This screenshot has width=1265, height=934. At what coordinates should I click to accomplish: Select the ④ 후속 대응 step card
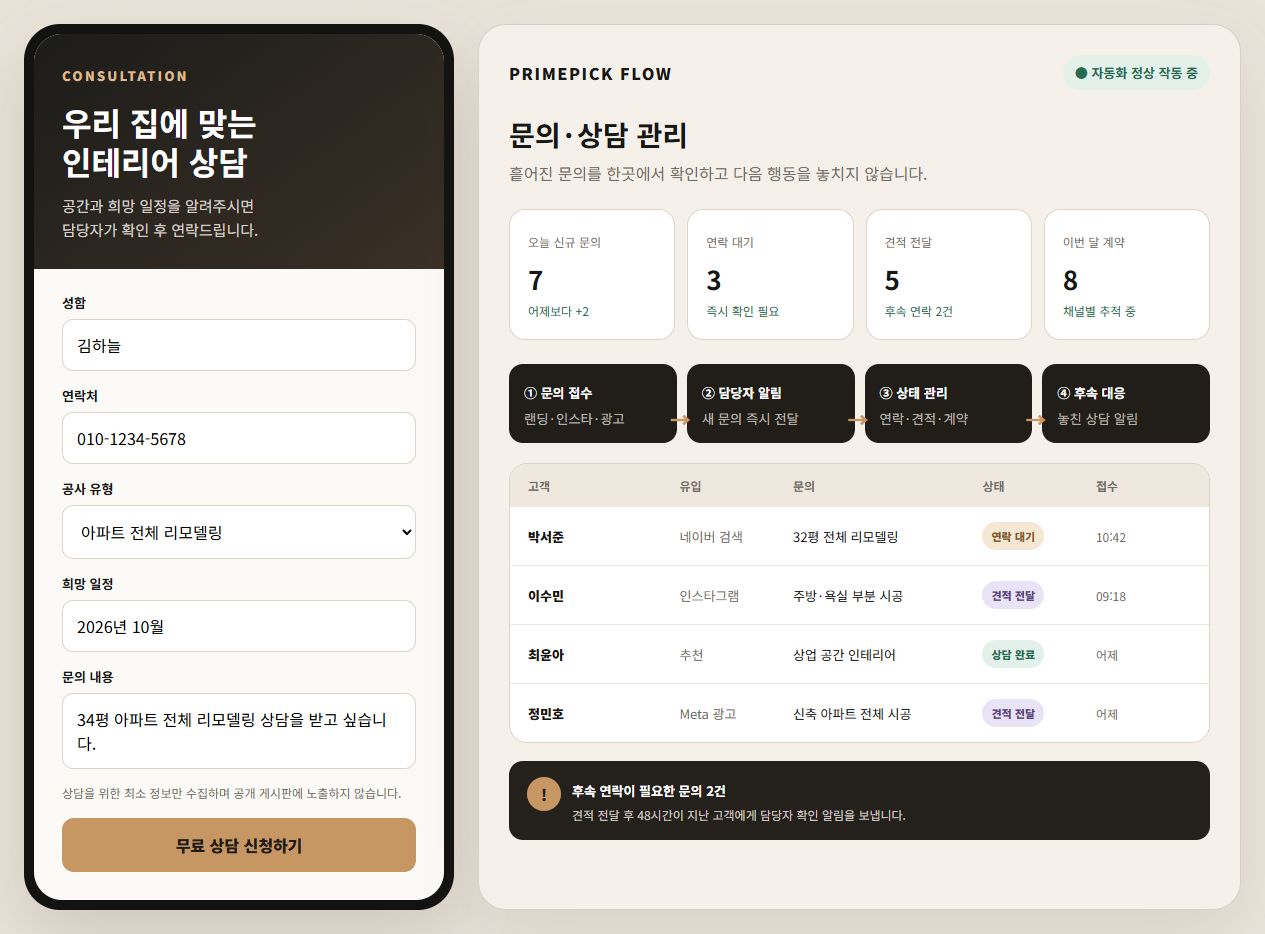[x=1126, y=403]
